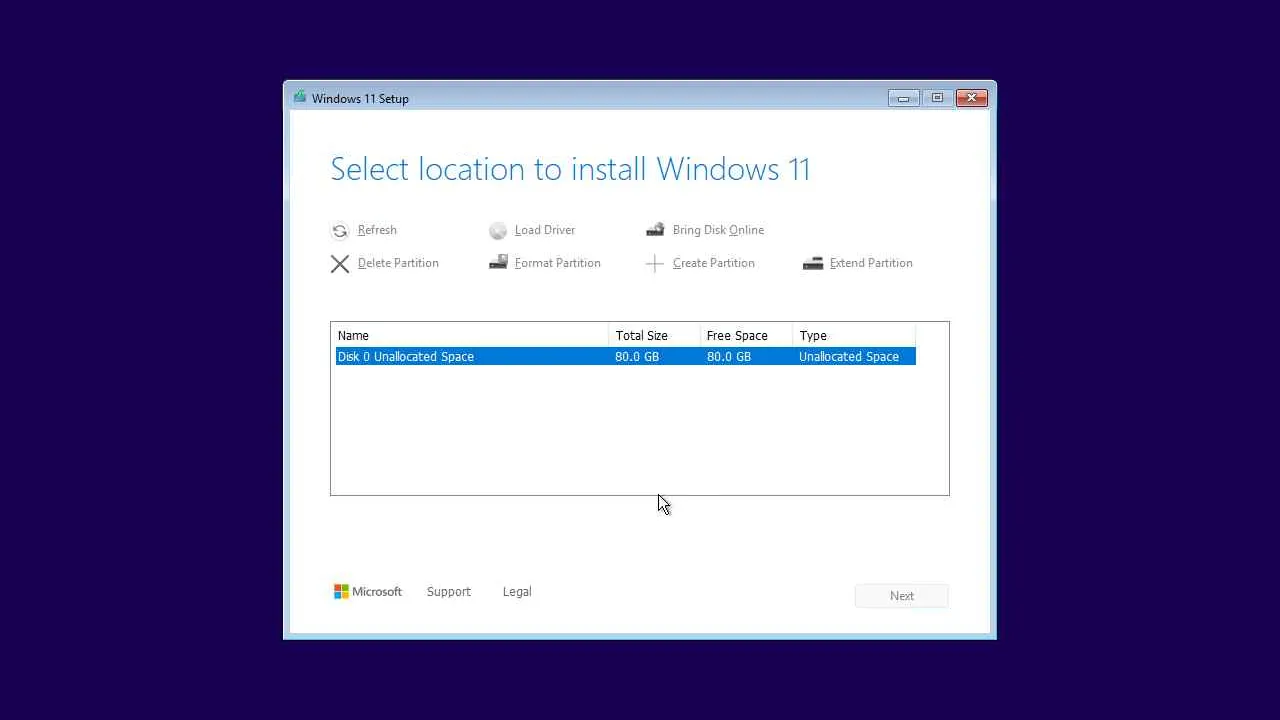Click the Free Space column header
Screen dimensions: 1280x720
(x=747, y=335)
